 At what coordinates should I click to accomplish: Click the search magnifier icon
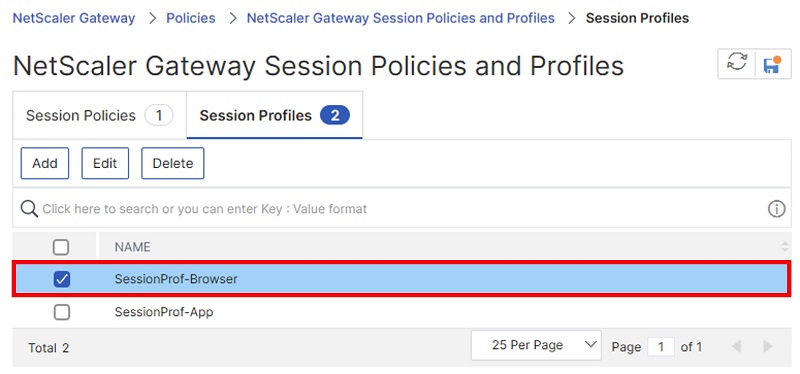(x=29, y=209)
